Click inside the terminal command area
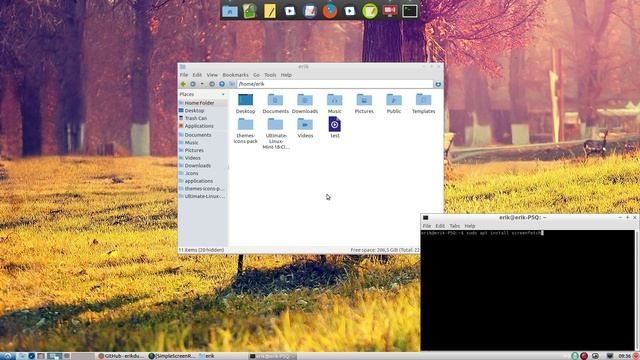640x360 pixels. coord(528,290)
